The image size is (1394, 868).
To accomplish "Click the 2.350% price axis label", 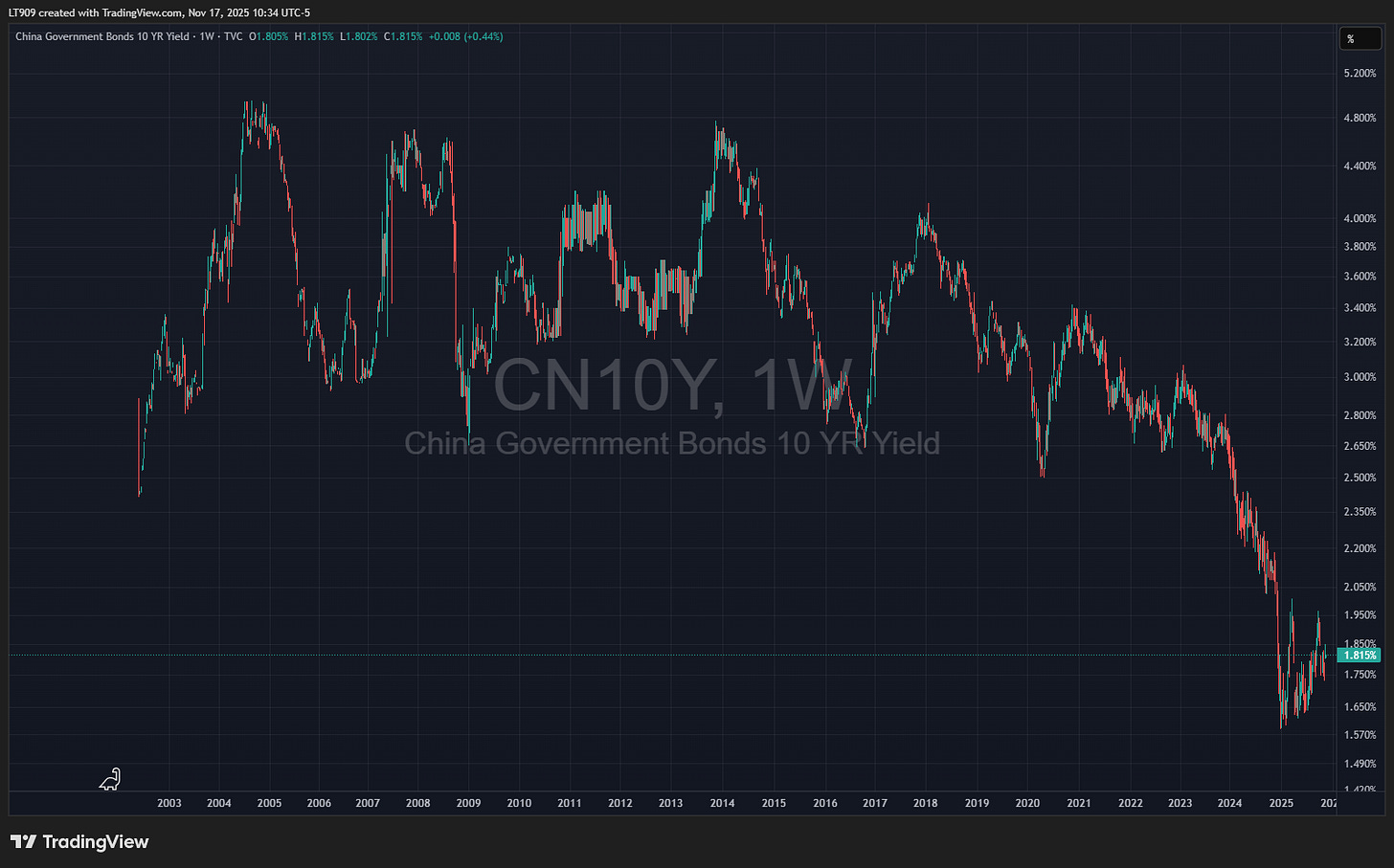I will (1360, 512).
